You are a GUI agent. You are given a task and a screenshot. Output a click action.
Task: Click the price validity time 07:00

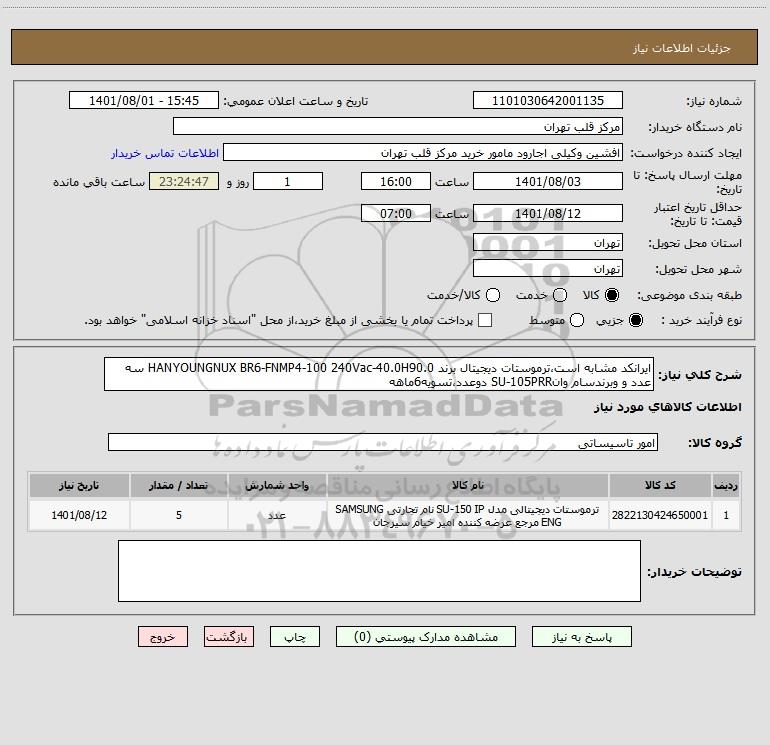click(x=396, y=213)
